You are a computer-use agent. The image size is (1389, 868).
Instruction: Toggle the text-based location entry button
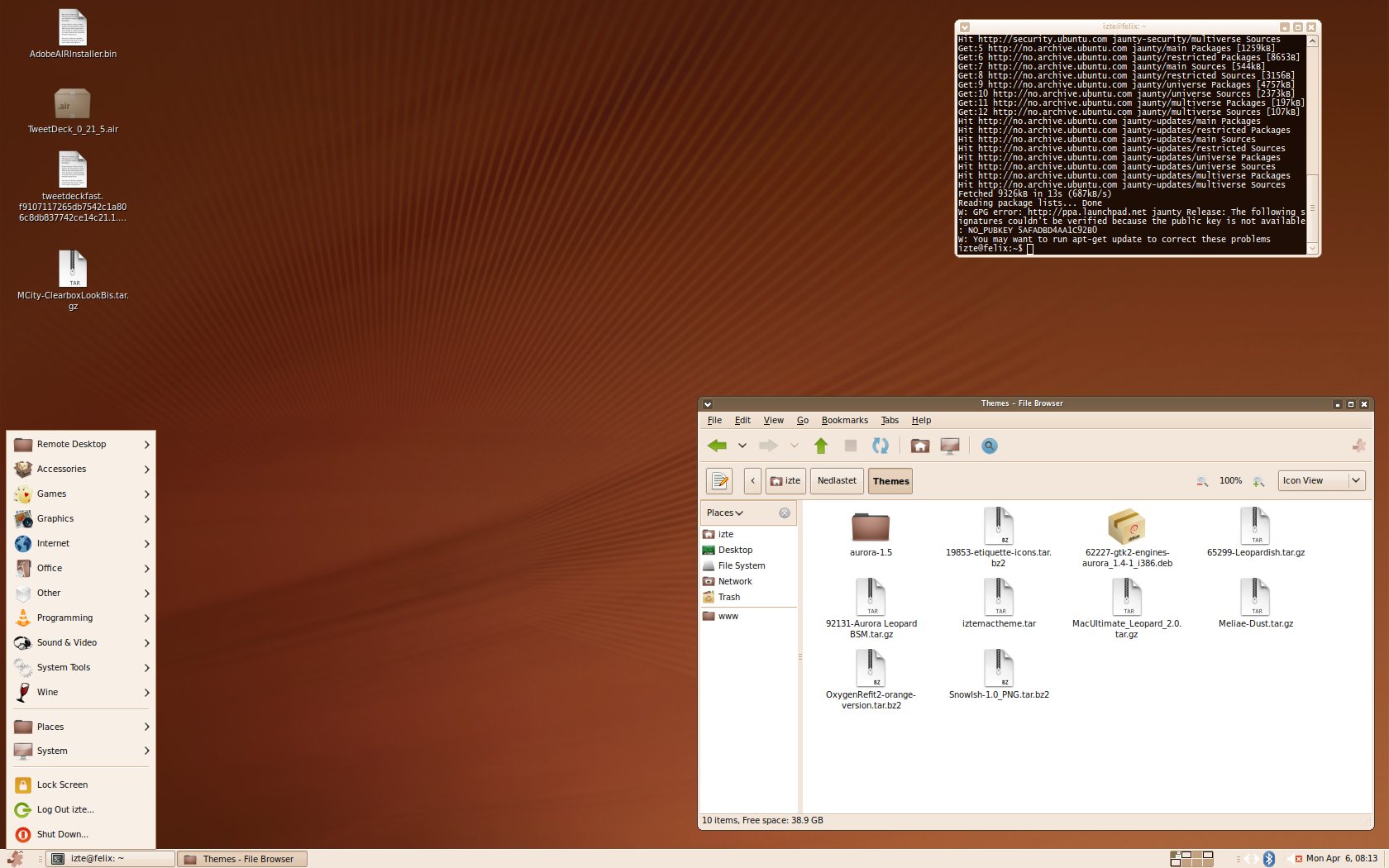coord(719,481)
